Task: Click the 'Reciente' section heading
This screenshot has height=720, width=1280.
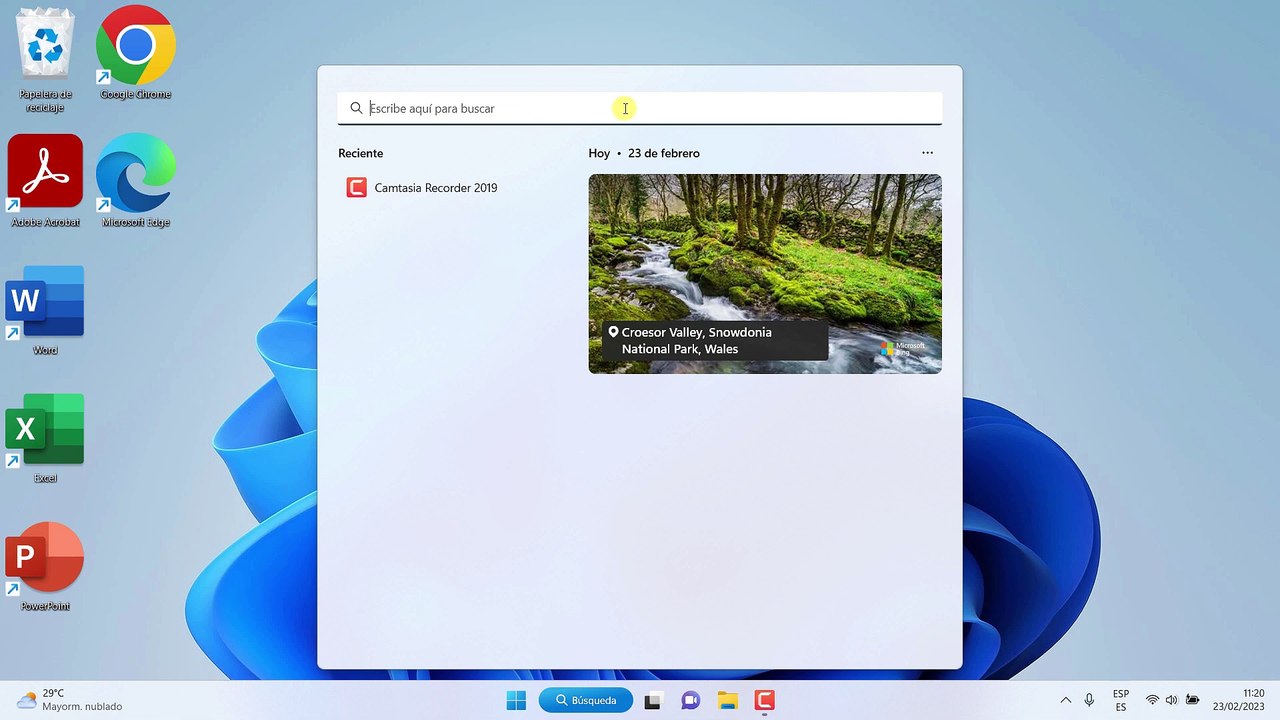Action: [360, 153]
